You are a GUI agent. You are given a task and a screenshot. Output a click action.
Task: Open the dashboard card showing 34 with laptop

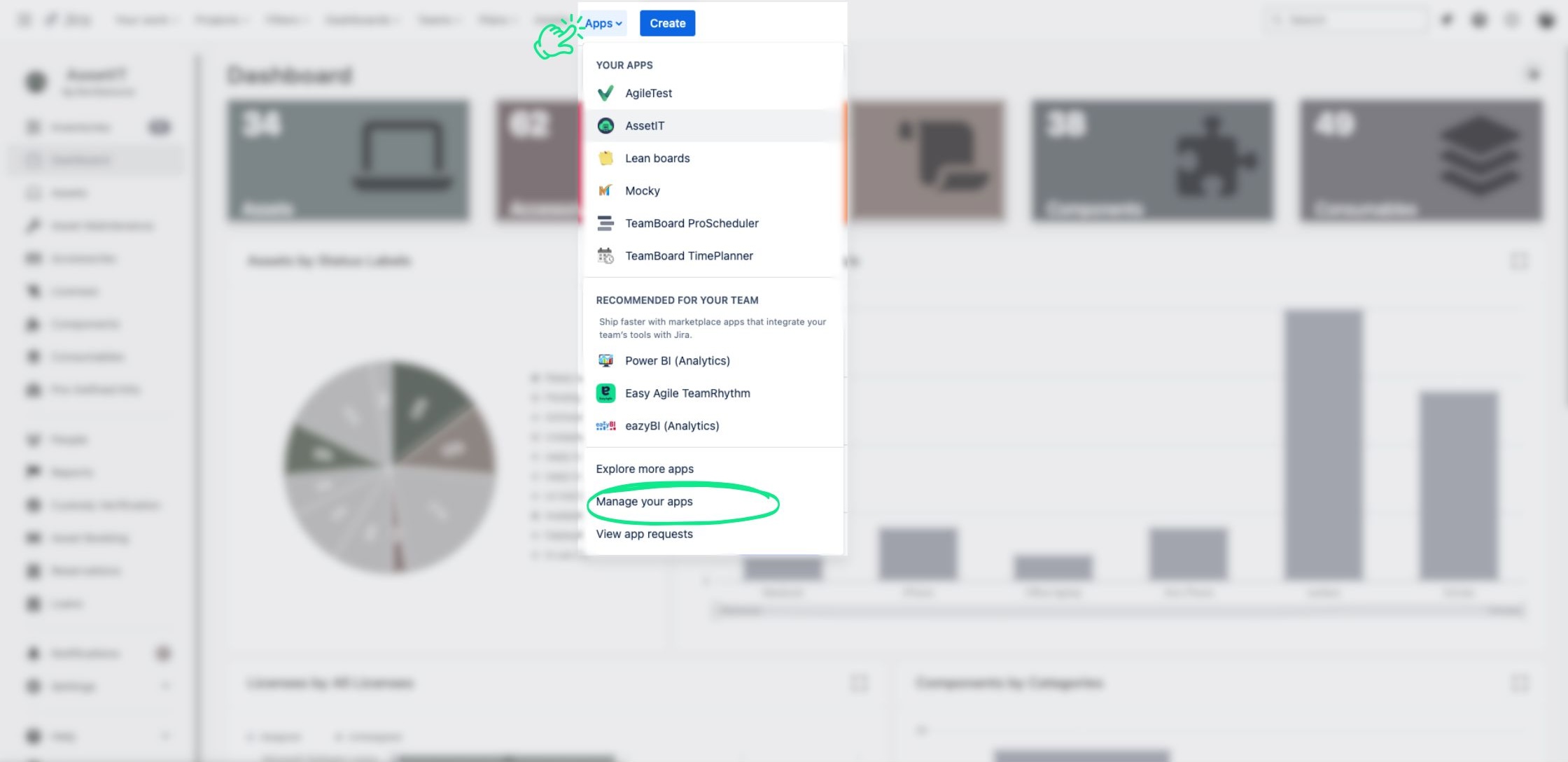pyautogui.click(x=348, y=161)
